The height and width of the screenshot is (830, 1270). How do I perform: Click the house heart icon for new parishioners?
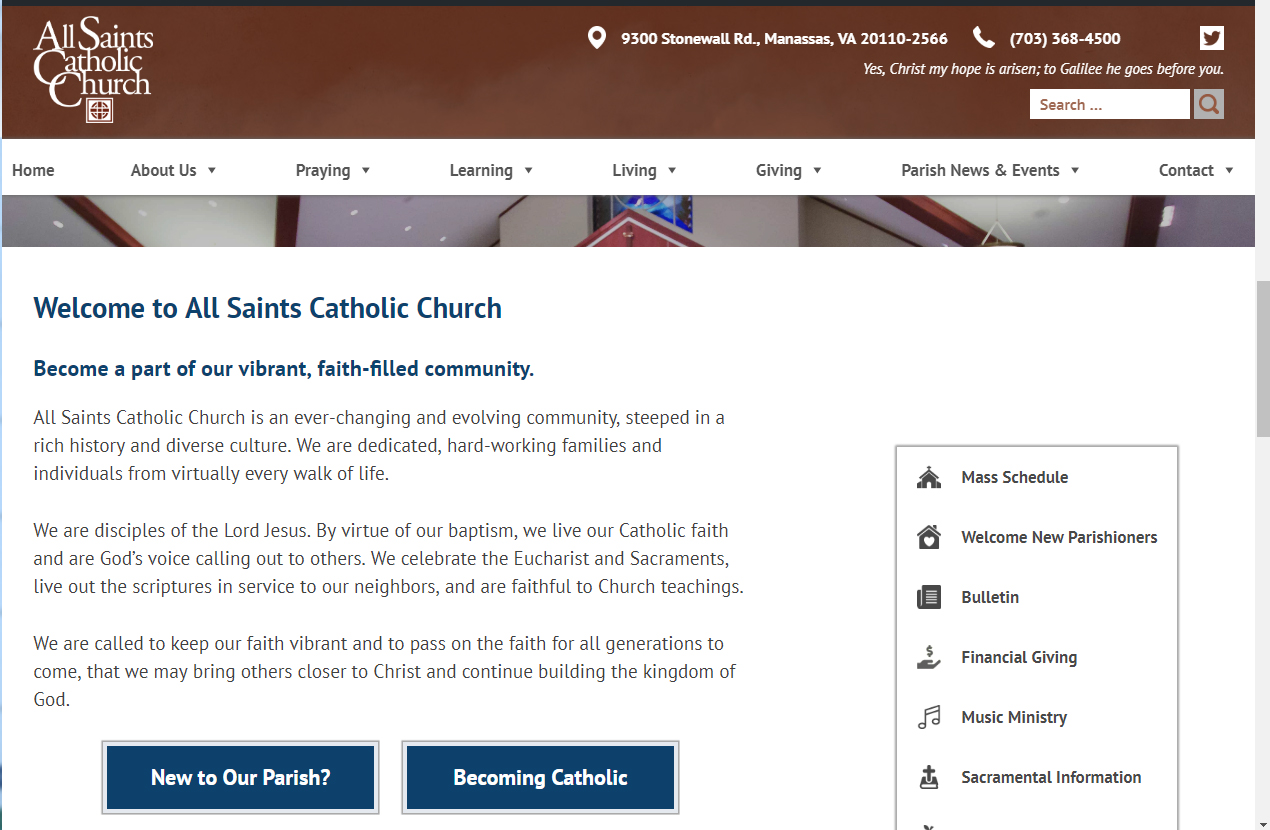click(929, 538)
